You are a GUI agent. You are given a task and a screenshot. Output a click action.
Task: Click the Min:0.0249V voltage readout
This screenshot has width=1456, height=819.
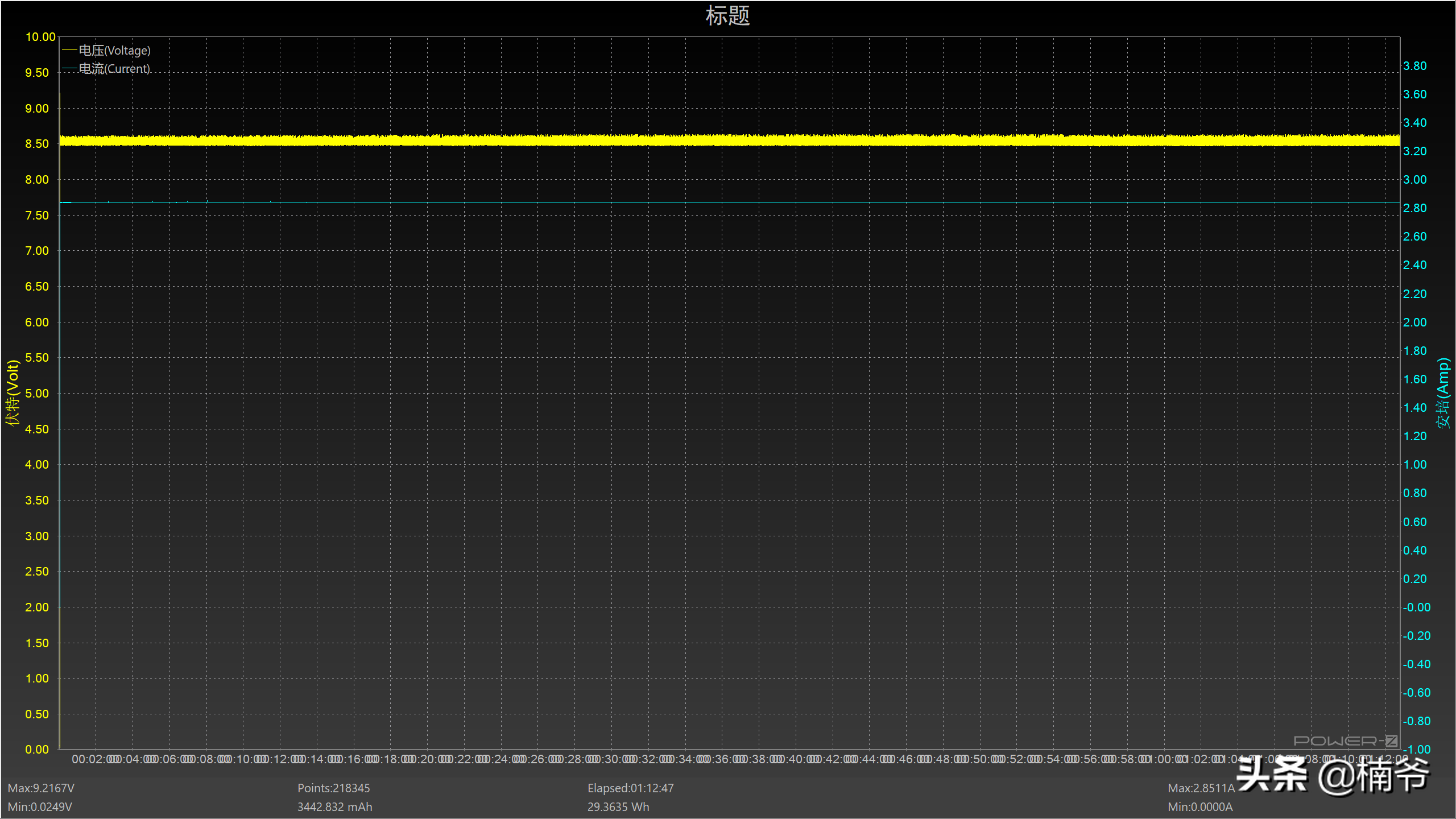(40, 807)
